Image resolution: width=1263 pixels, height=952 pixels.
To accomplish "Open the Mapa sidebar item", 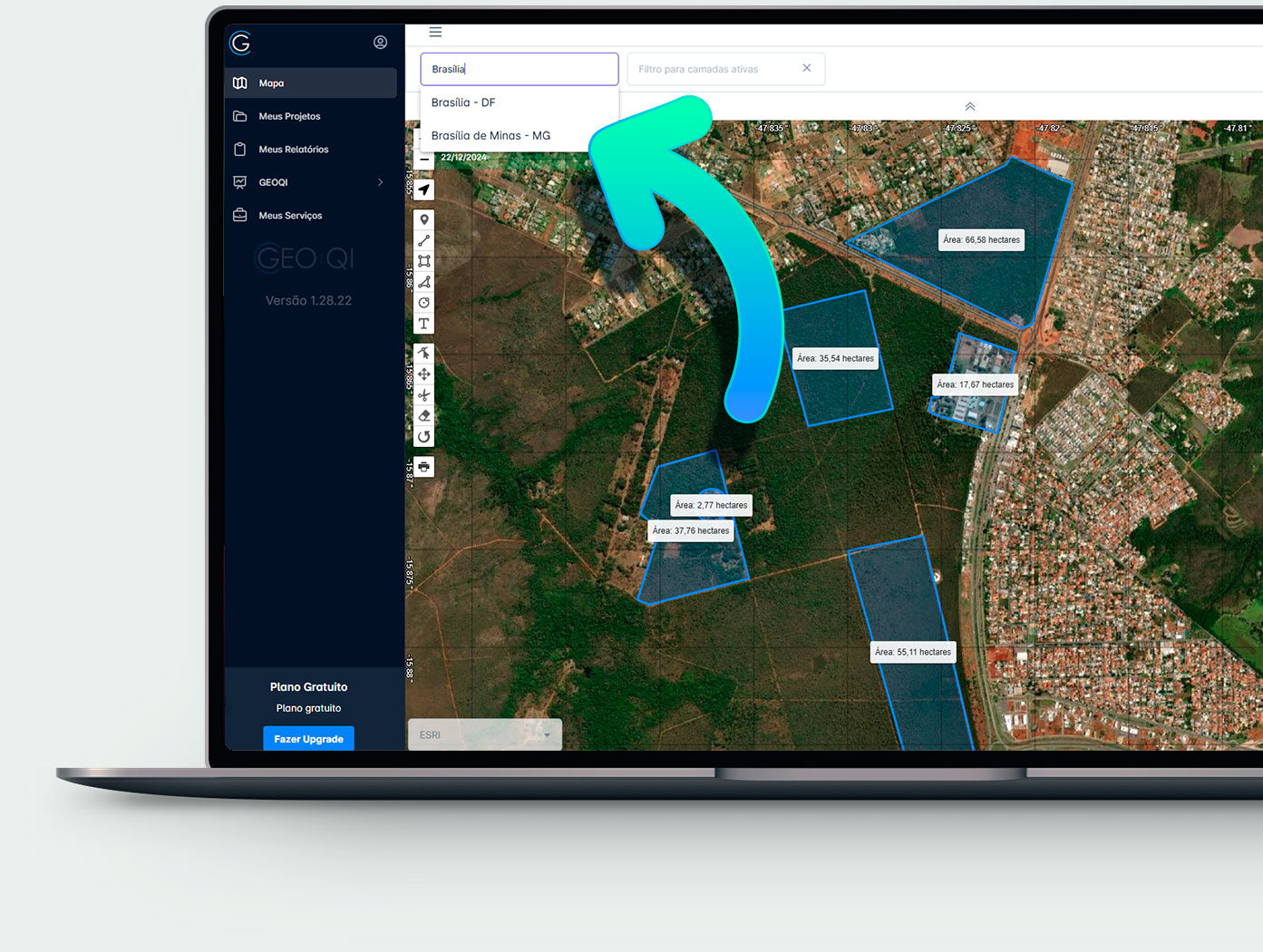I will click(311, 83).
